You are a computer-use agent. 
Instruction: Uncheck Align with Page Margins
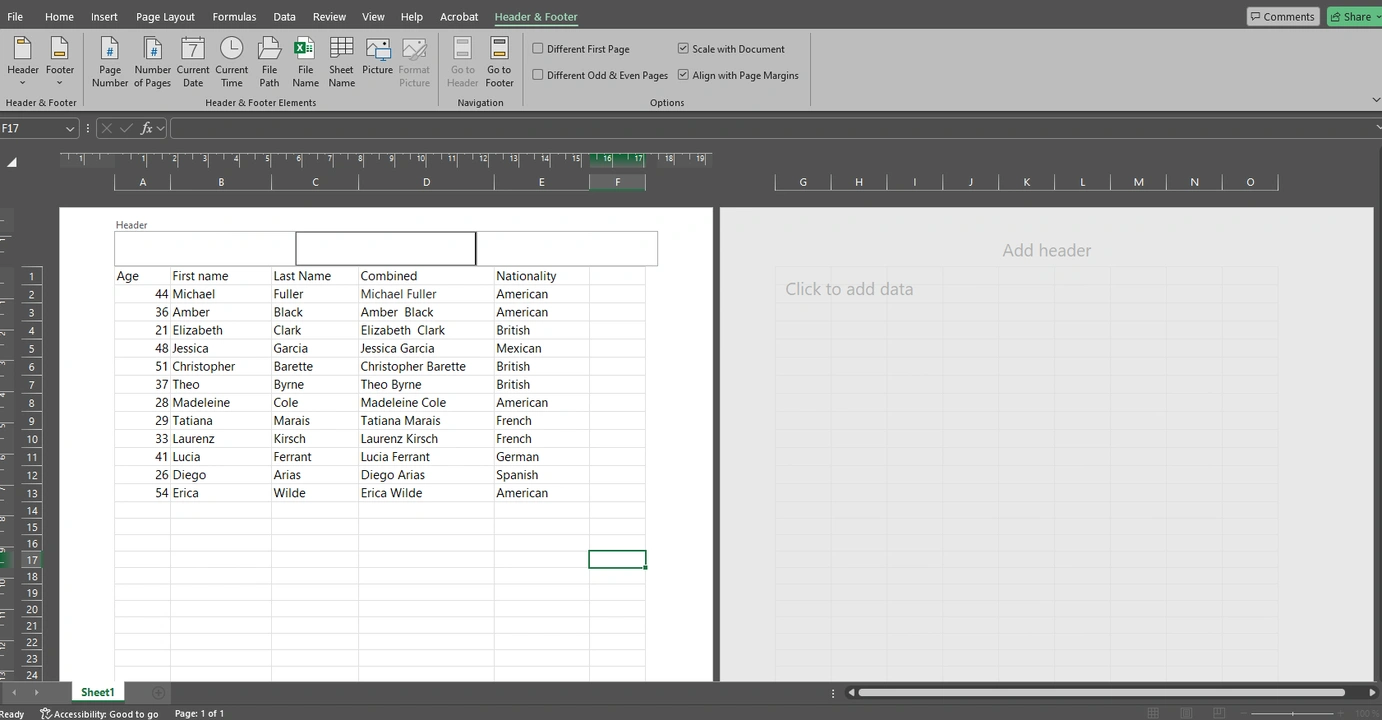coord(683,75)
